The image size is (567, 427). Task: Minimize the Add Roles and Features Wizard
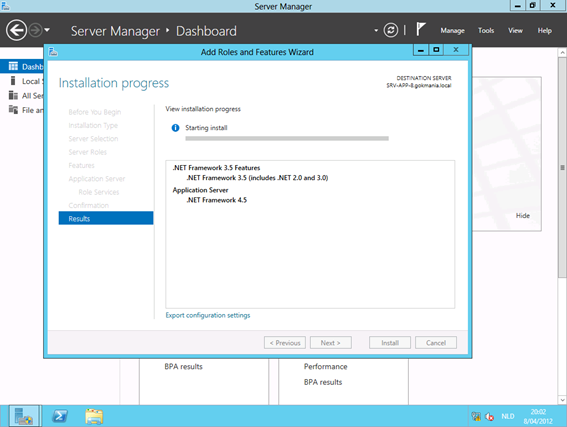[x=421, y=50]
